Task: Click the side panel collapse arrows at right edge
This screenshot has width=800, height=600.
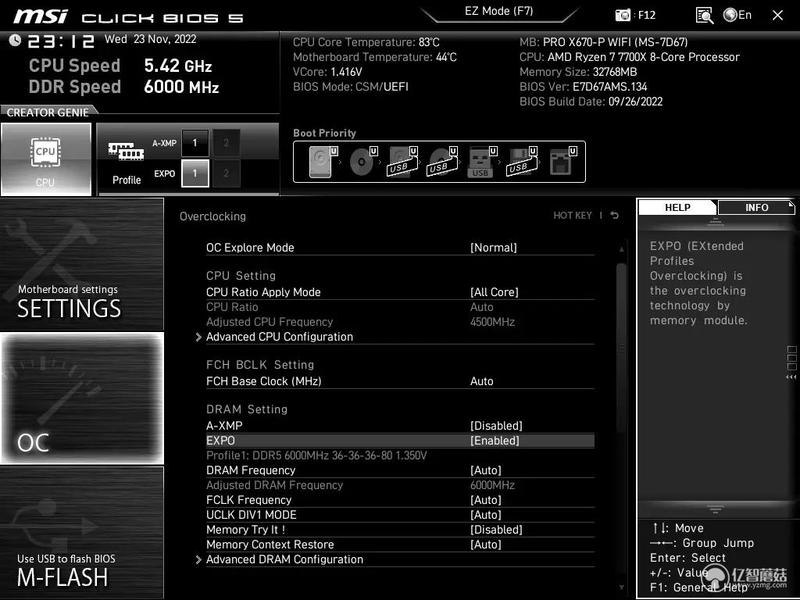Action: tap(791, 377)
